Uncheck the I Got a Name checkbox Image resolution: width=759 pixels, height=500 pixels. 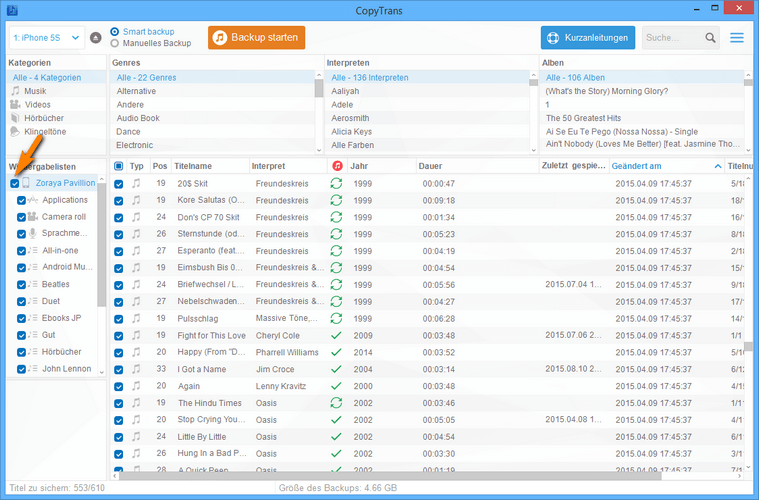tap(119, 370)
